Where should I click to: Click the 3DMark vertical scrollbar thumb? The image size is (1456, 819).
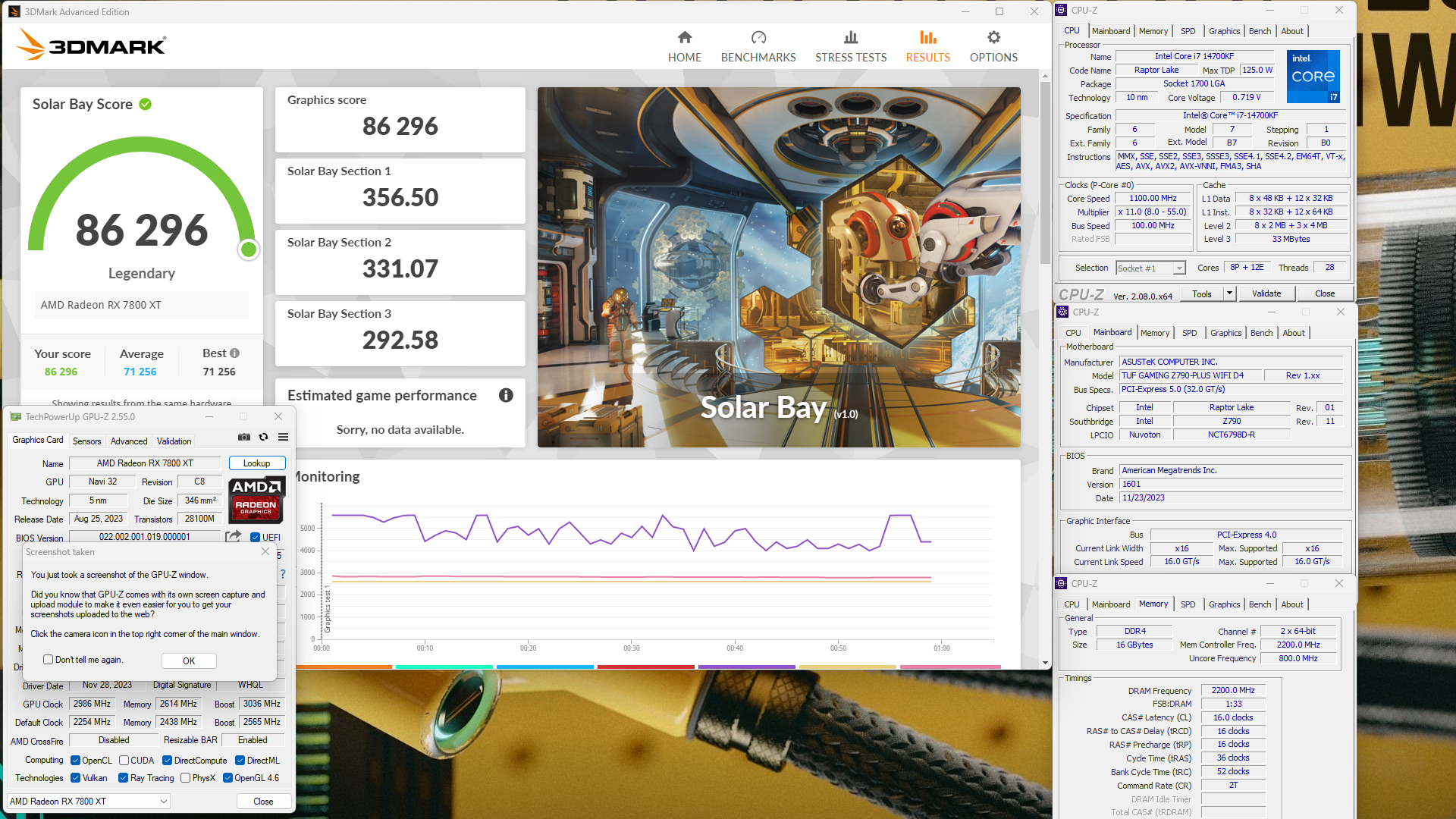click(1045, 172)
